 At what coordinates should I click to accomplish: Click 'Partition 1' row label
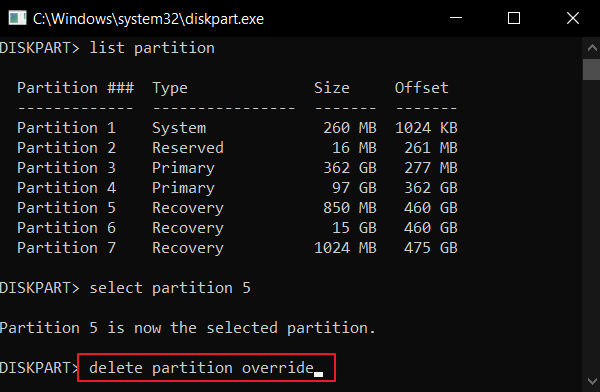click(x=67, y=128)
